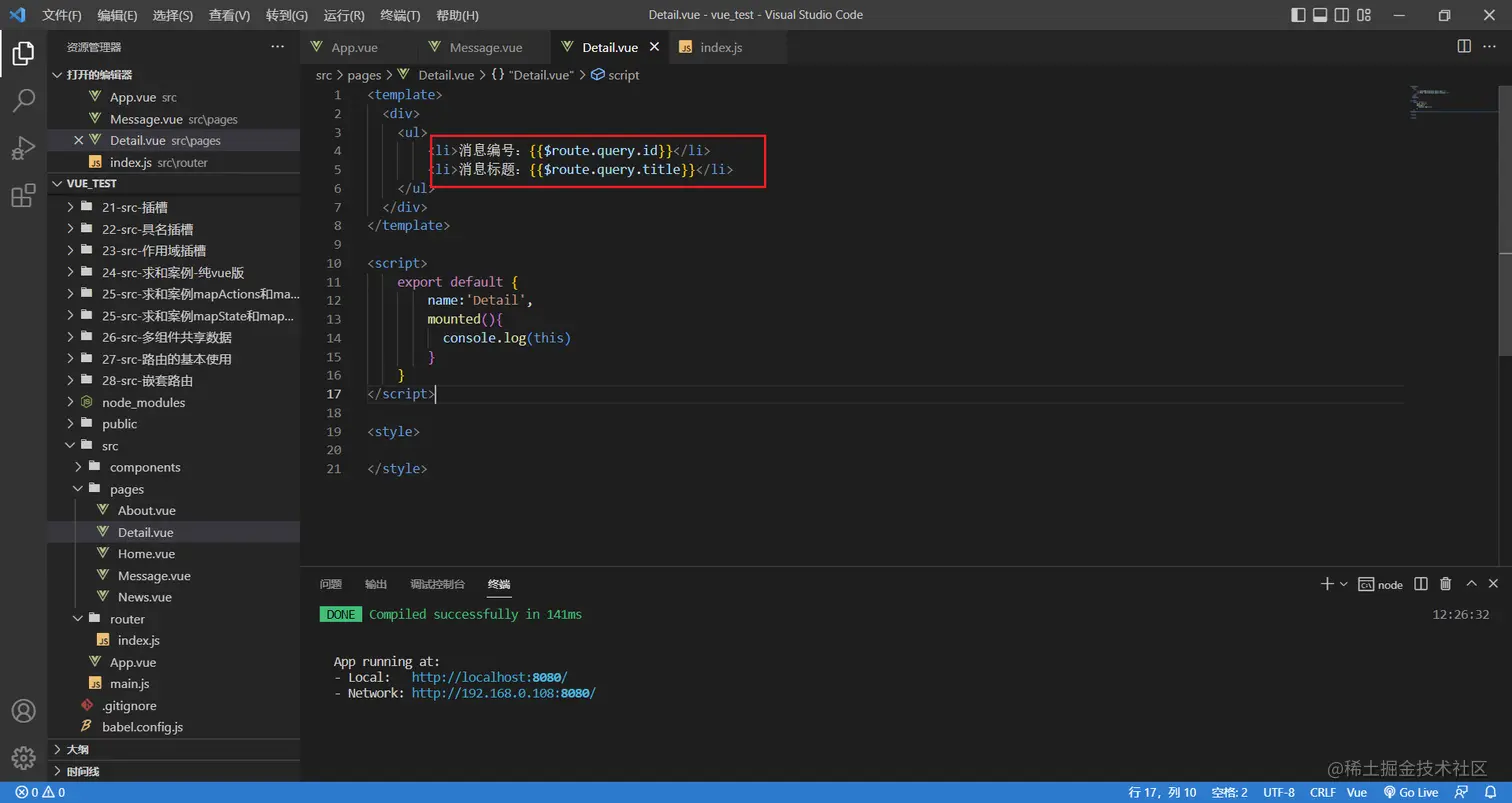Open babel.config.js in the file tree
The width and height of the screenshot is (1512, 803).
(174, 727)
